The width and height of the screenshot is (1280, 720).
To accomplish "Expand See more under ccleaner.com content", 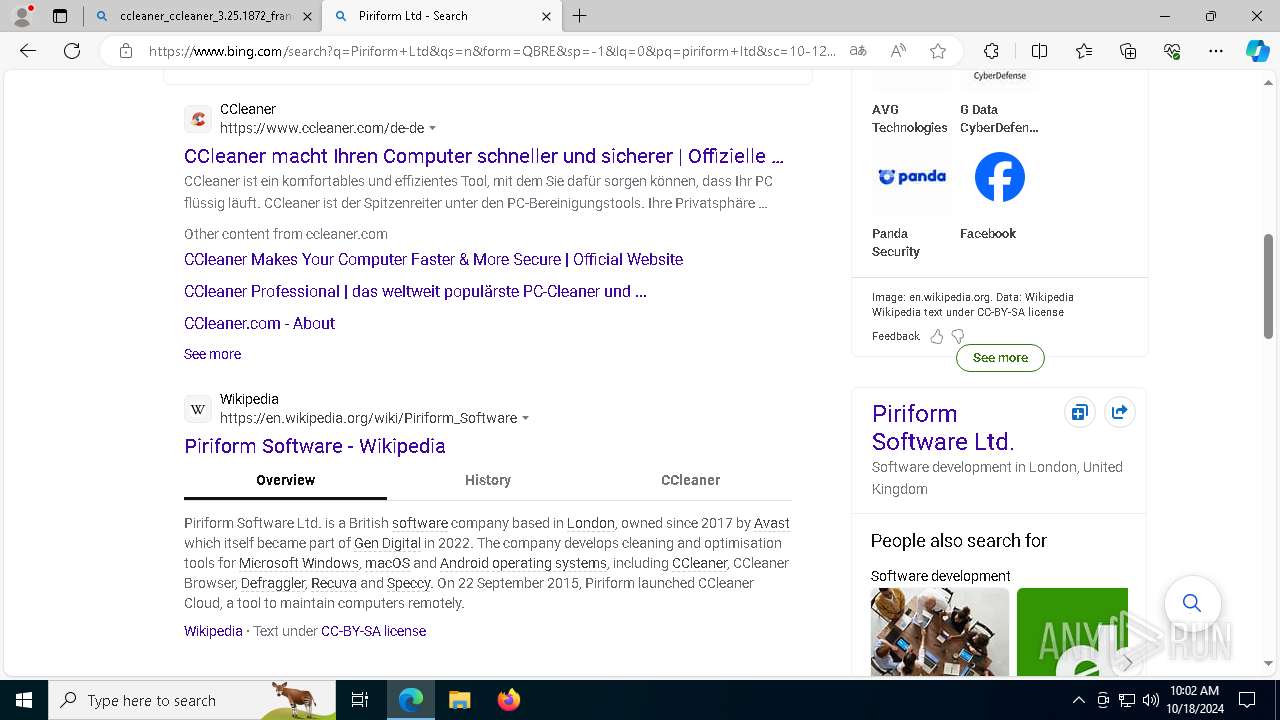I will 212,354.
